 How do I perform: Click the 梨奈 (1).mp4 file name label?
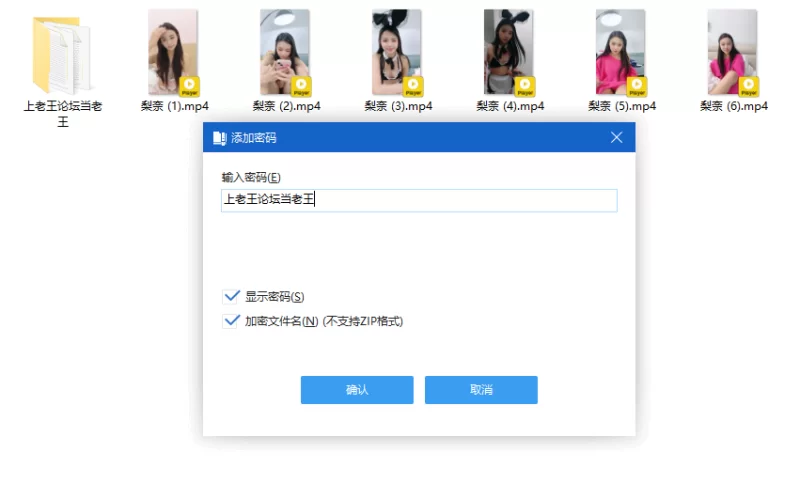[174, 106]
